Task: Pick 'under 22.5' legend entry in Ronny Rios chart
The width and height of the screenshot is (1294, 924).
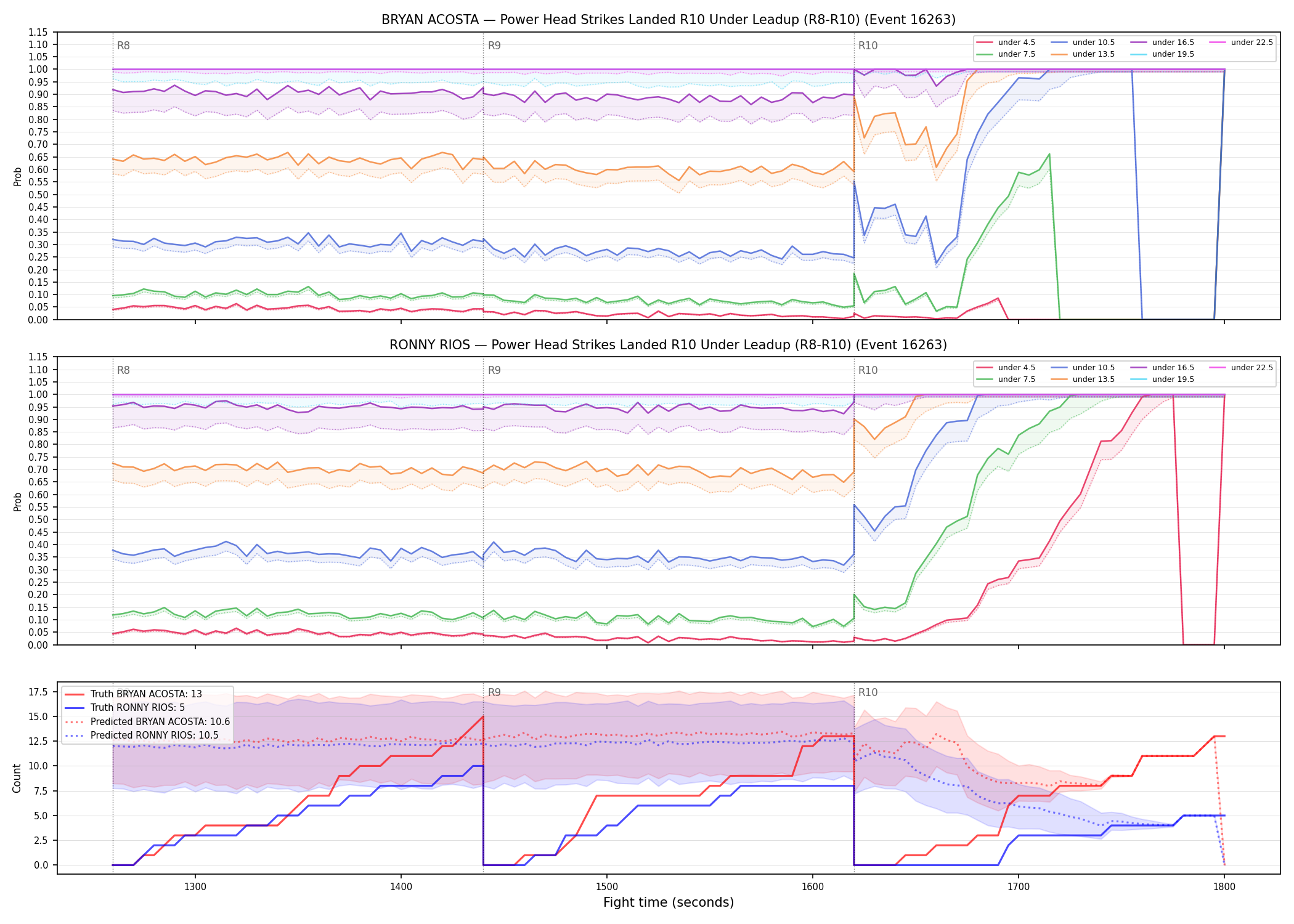Action: click(x=1241, y=368)
